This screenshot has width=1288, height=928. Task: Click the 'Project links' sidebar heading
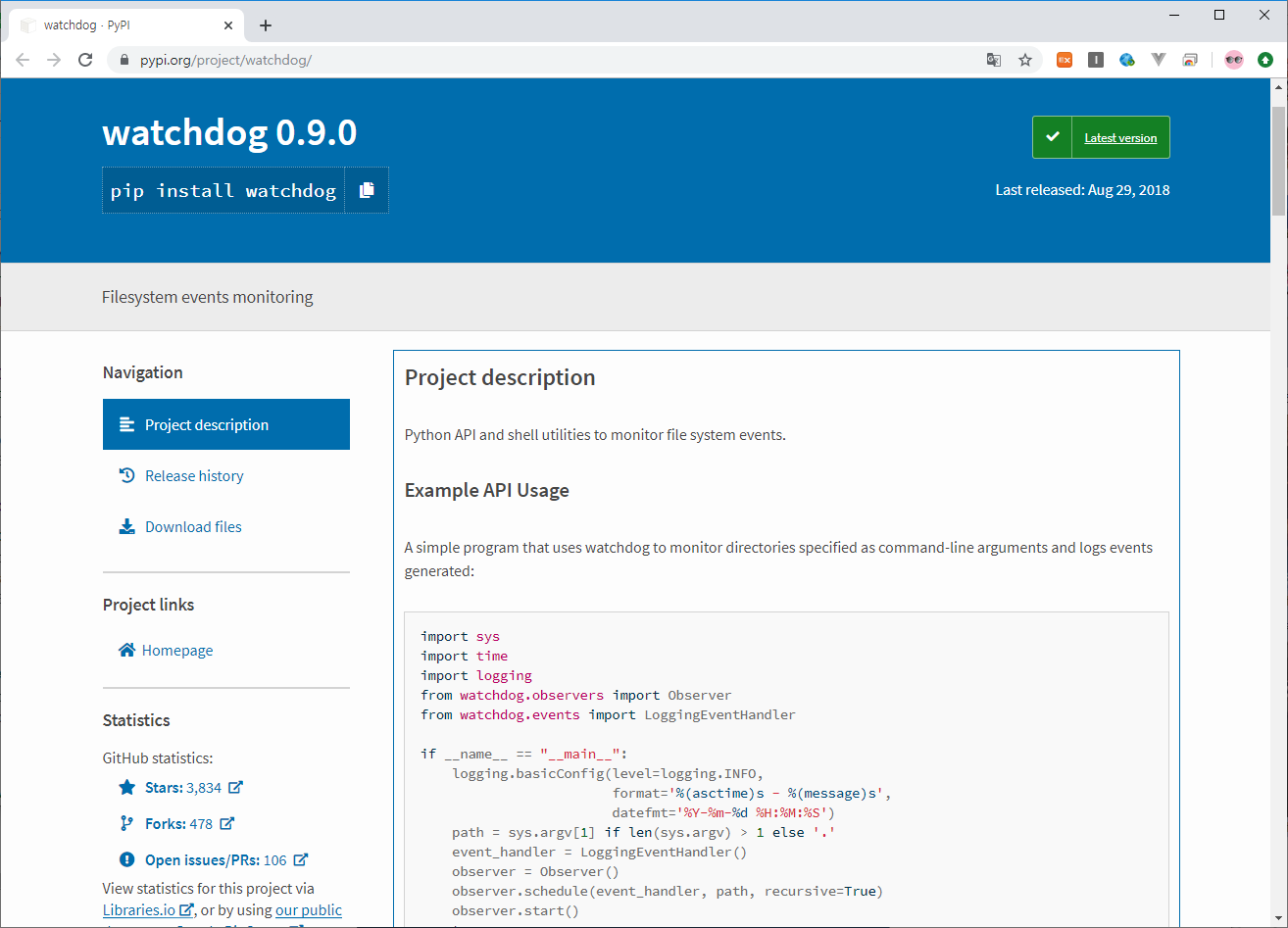coord(148,605)
